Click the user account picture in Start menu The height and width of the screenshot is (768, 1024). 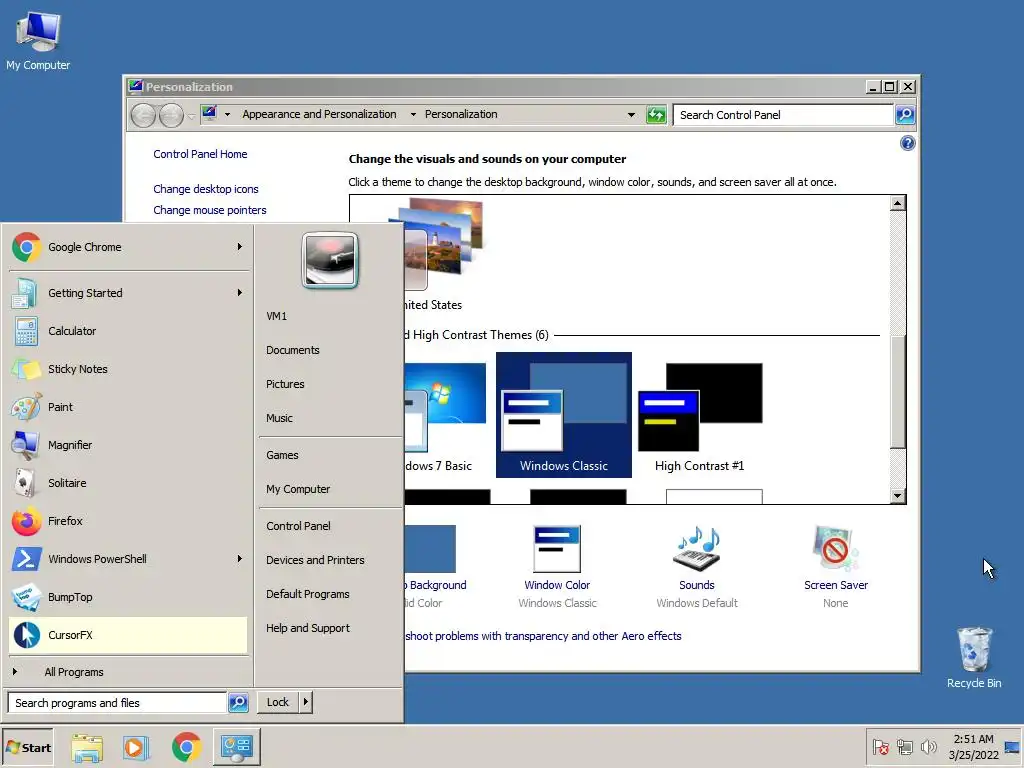(x=330, y=261)
